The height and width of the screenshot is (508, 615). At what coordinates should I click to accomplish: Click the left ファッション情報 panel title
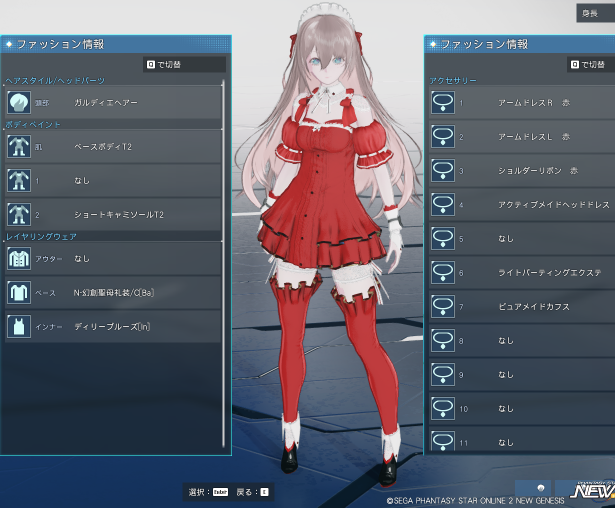tap(60, 44)
